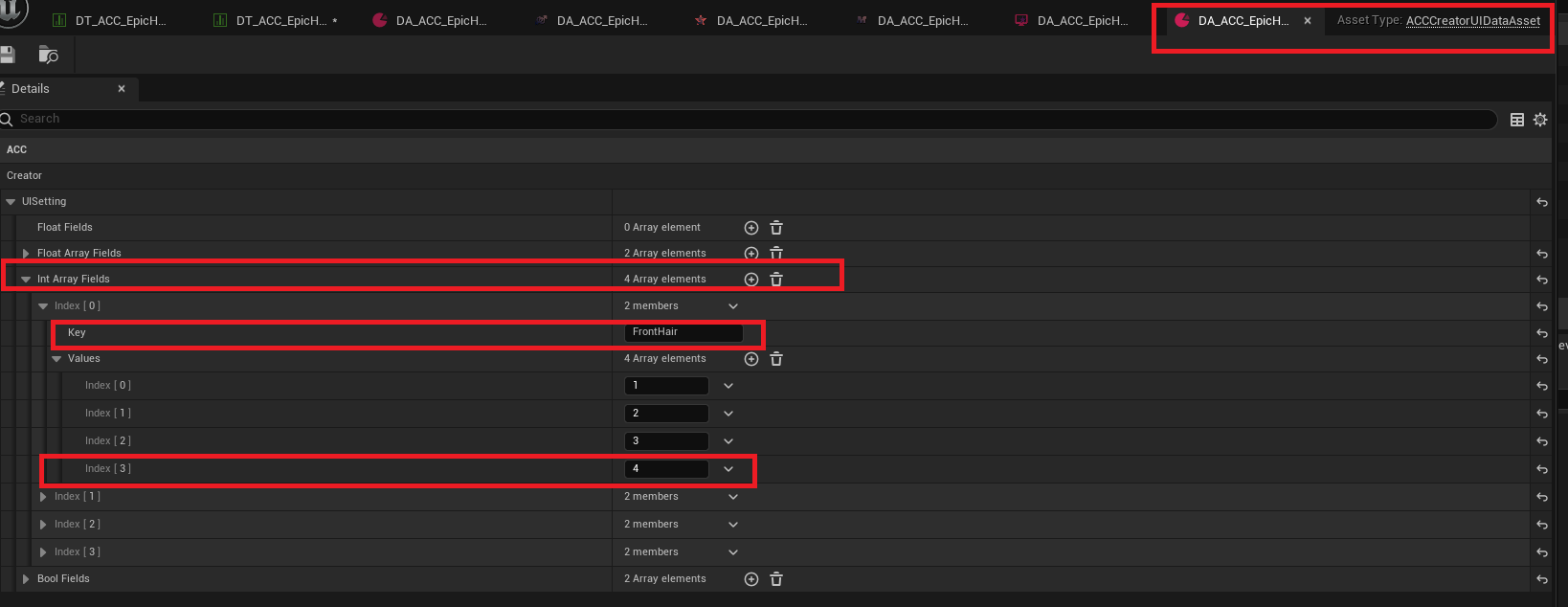
Task: Expand Int Array Index [ 1 ] struct
Action: tap(43, 497)
